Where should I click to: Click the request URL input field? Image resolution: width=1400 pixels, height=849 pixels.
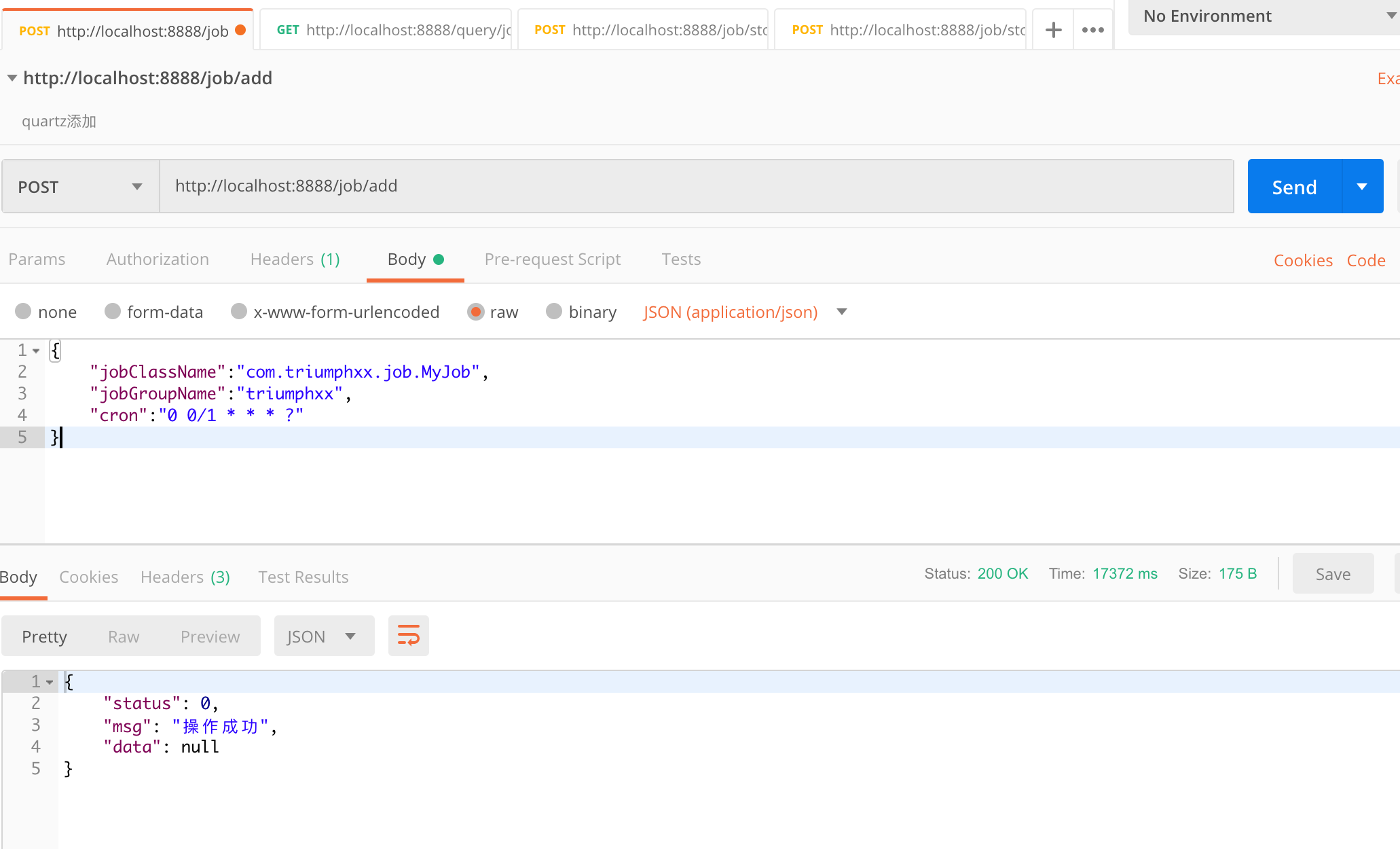(x=697, y=186)
